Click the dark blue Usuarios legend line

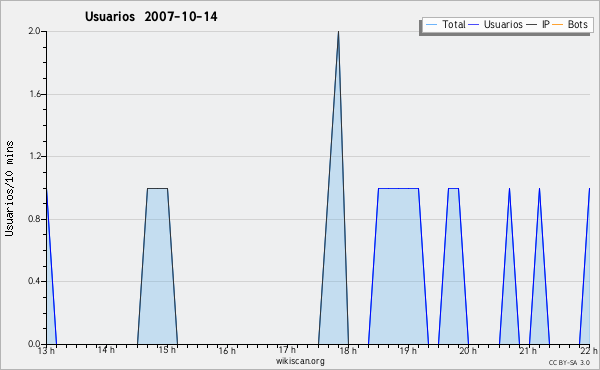(474, 25)
